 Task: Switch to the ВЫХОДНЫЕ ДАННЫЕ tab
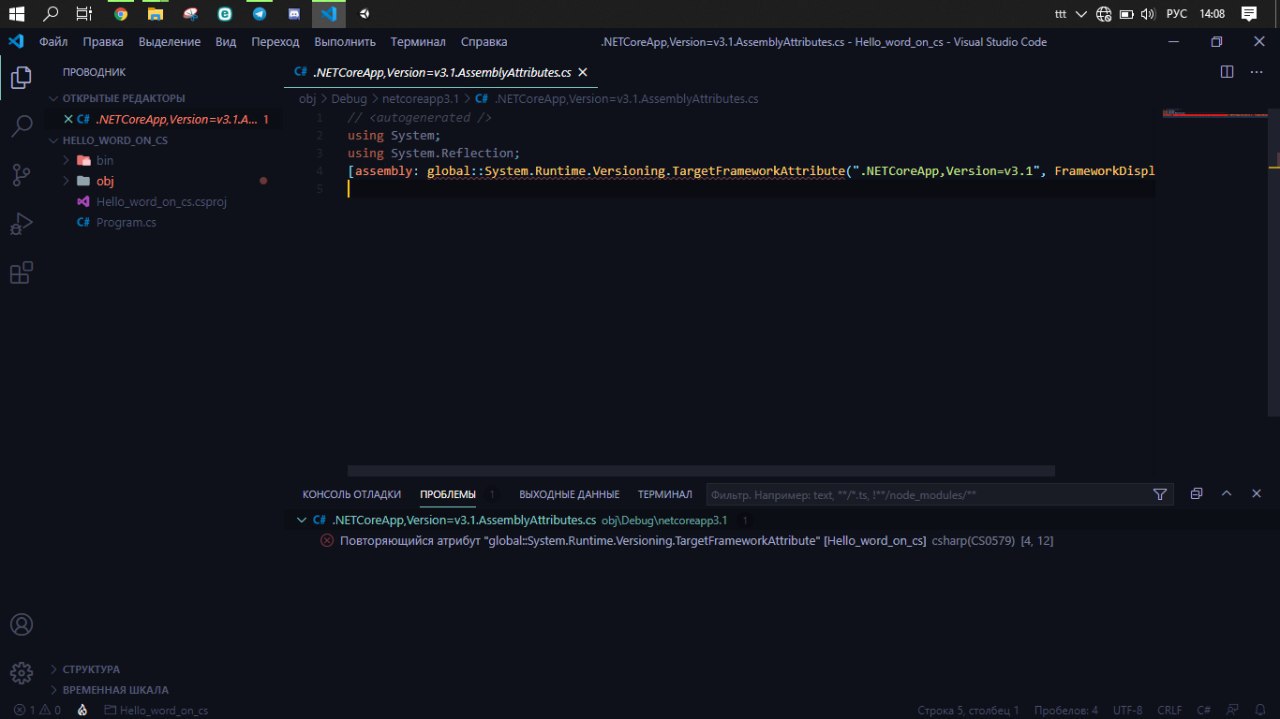pos(569,494)
